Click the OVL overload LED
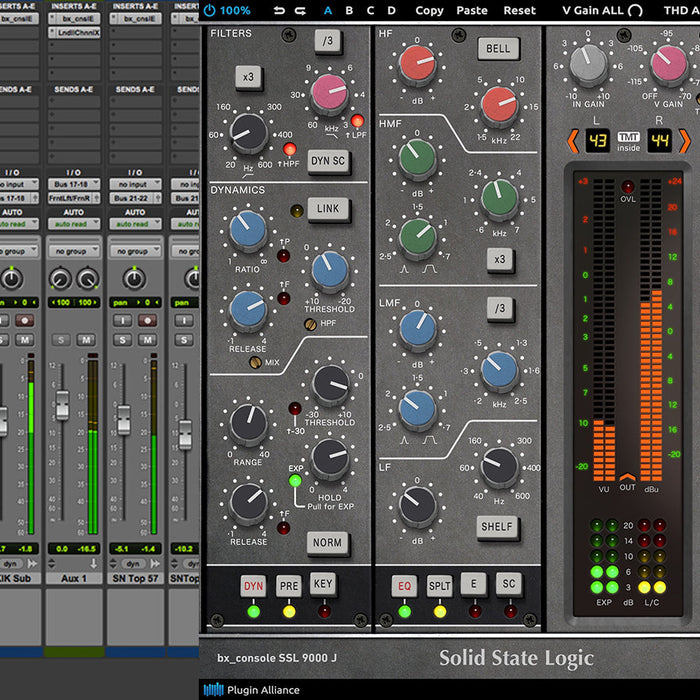Viewport: 700px width, 700px height. pyautogui.click(x=628, y=186)
